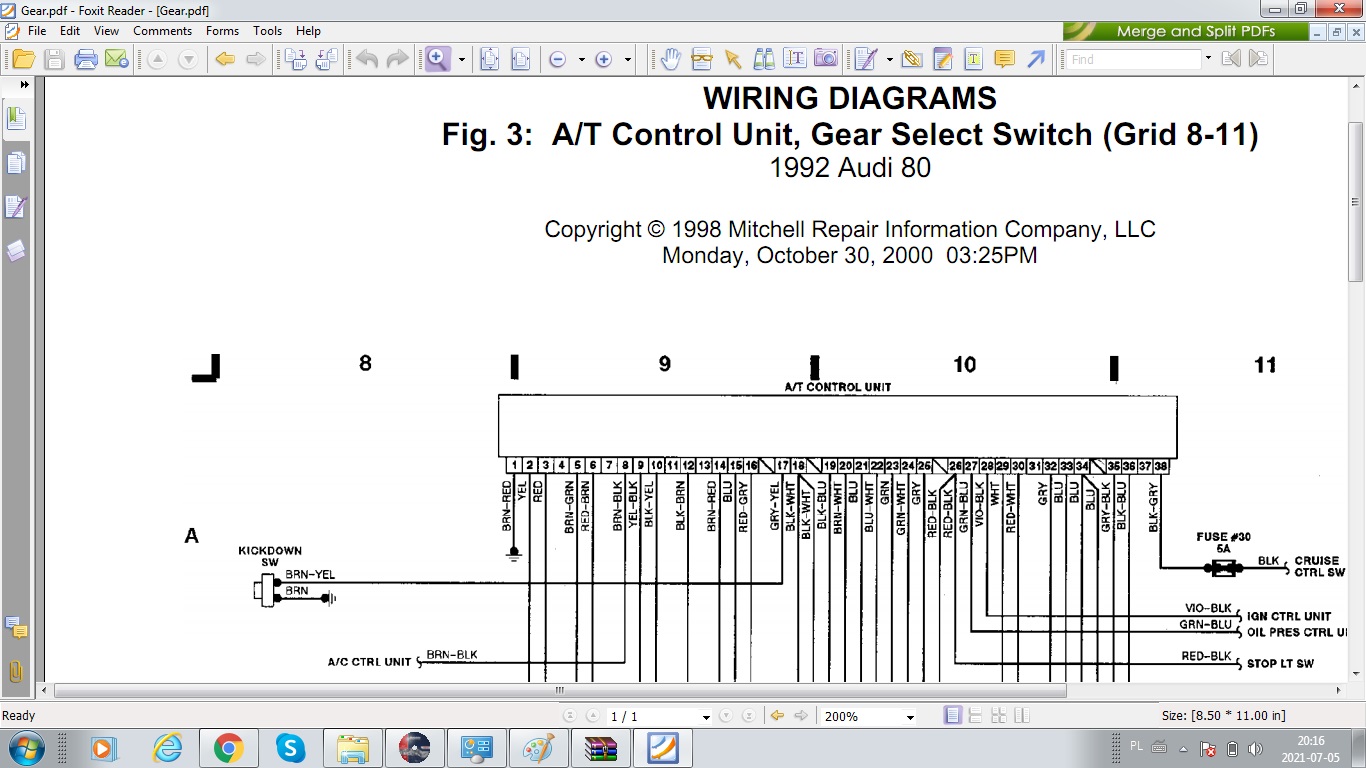
Task: Open Internet Explorer from the taskbar
Action: click(167, 748)
